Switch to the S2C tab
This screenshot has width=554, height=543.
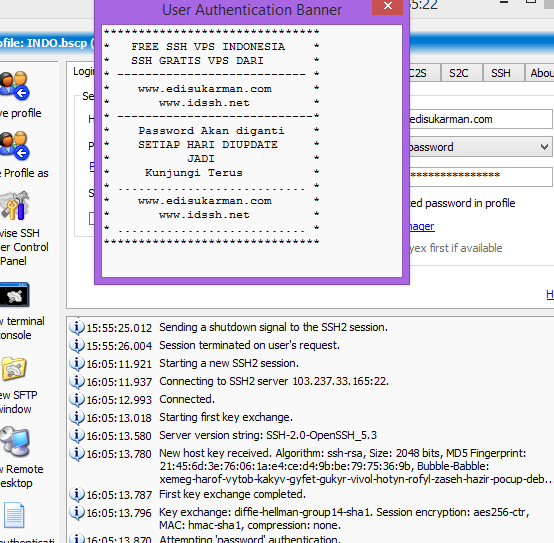pos(459,73)
